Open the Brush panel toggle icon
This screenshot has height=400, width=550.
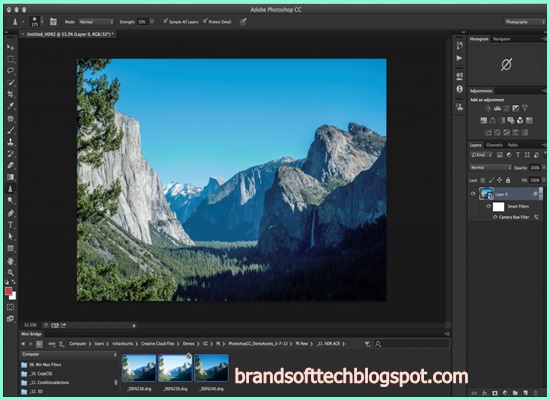point(53,22)
